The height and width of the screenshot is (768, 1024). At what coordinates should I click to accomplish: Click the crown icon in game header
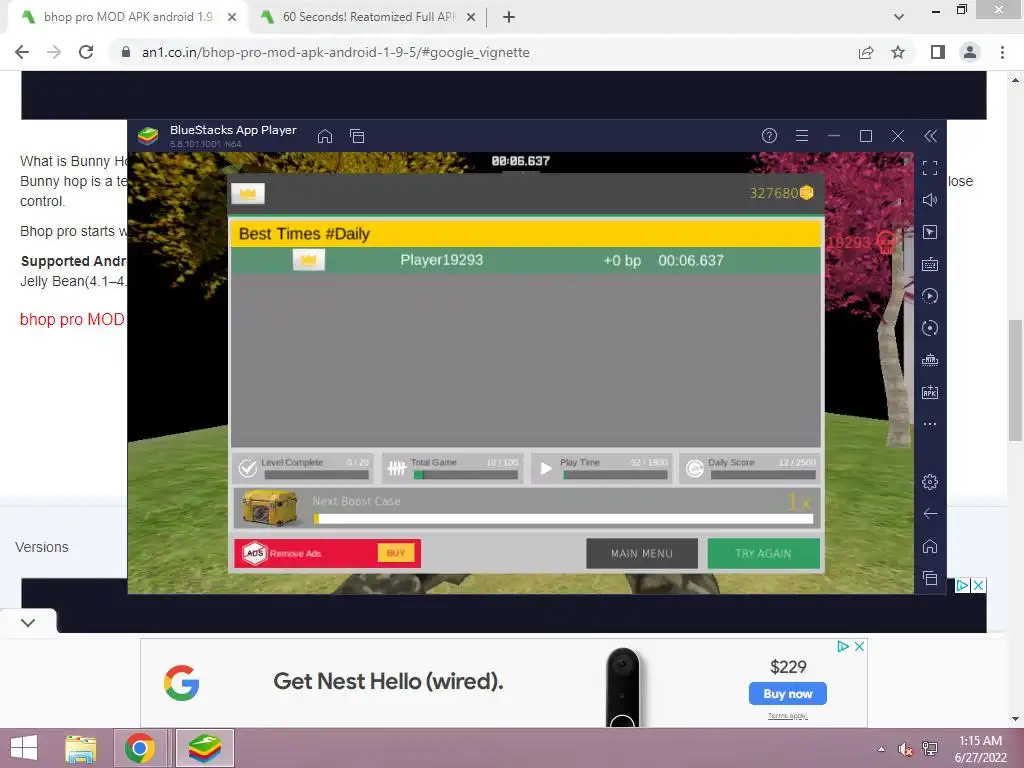point(248,193)
